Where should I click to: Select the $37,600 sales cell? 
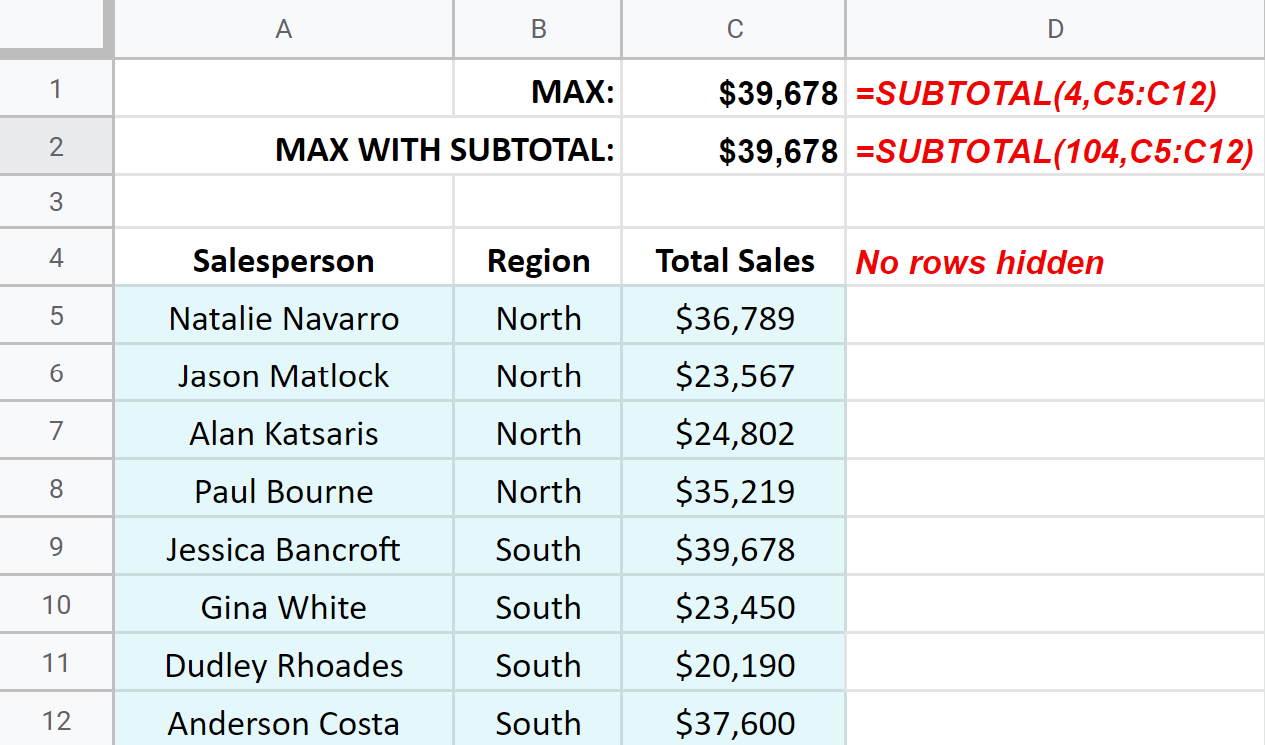(x=734, y=720)
